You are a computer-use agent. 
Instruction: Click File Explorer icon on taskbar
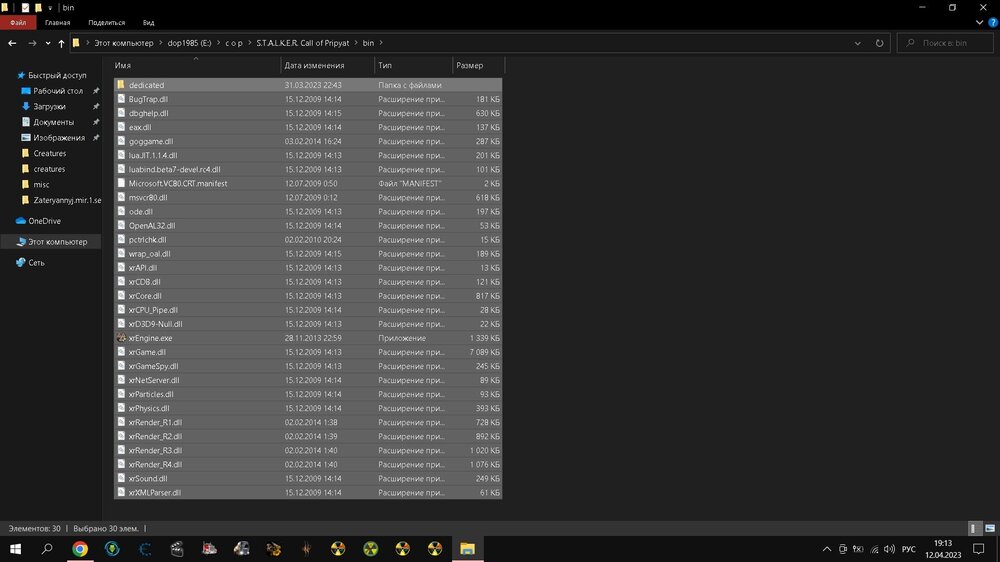tap(467, 549)
